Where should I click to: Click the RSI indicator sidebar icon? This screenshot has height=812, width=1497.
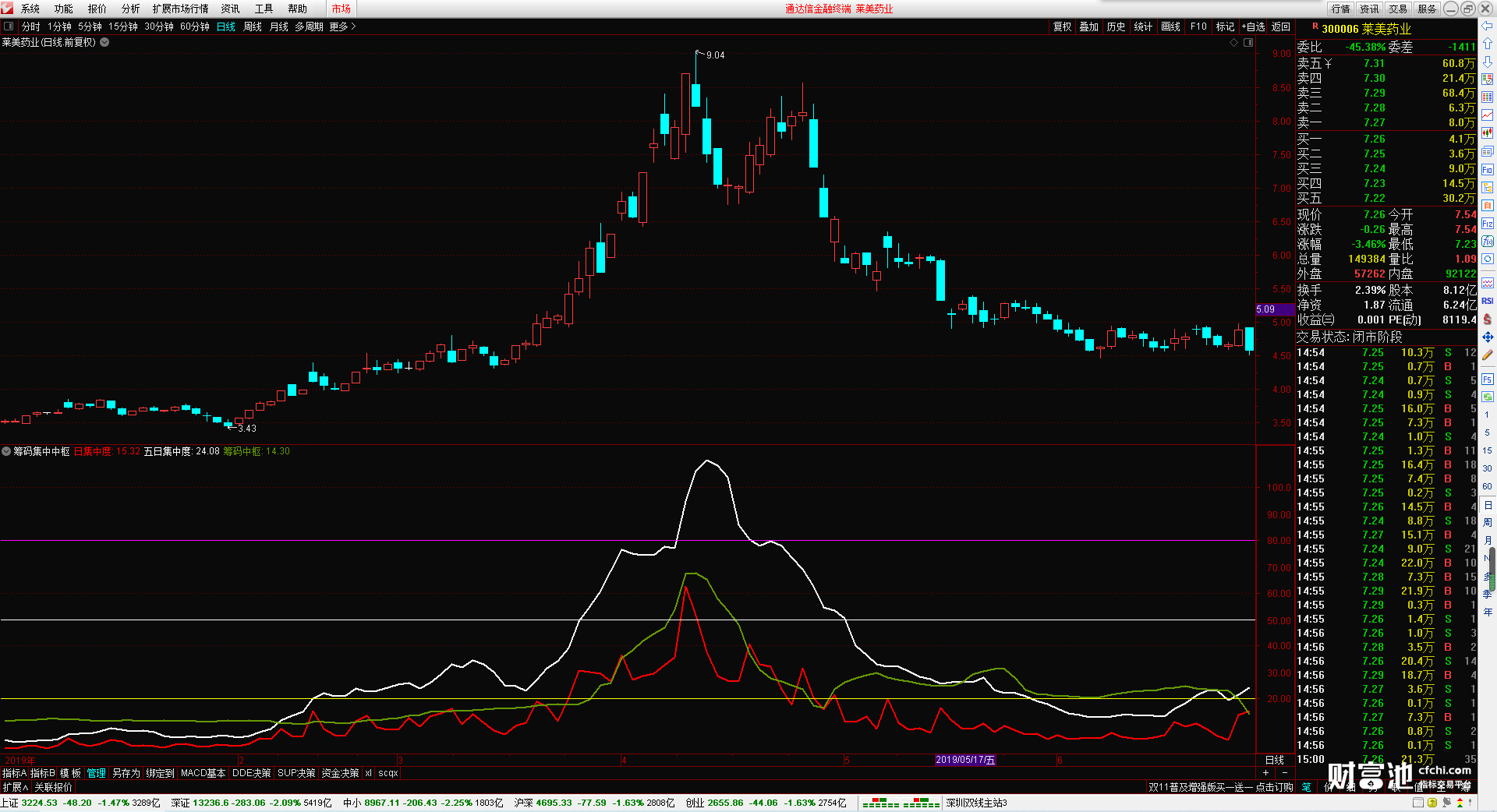[1488, 301]
